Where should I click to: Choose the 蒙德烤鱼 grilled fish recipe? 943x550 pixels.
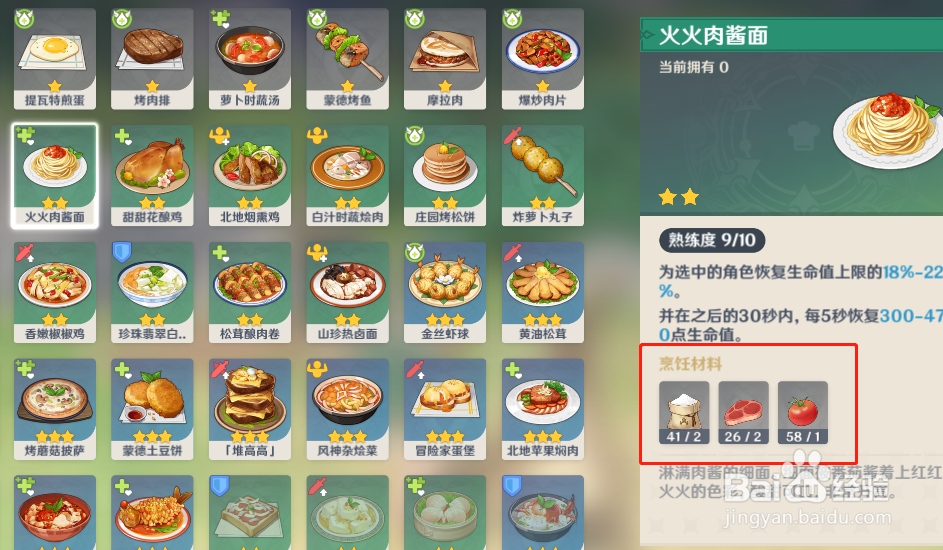click(348, 59)
